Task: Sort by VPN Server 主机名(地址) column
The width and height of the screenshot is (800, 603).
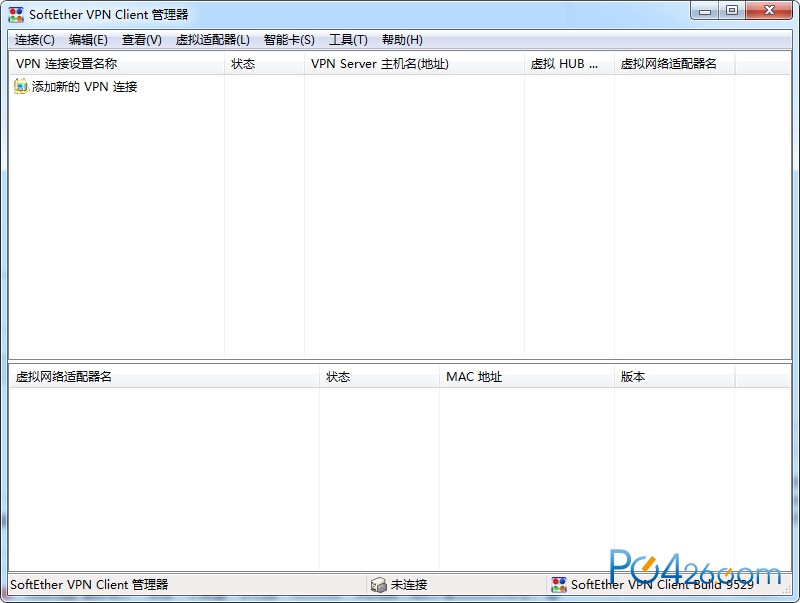Action: click(414, 64)
